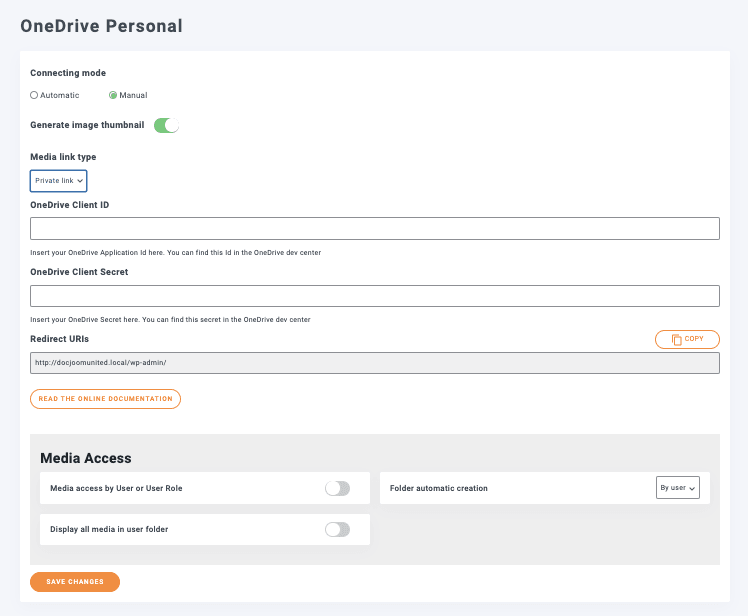Click into the OneDrive Client Secret field

click(375, 296)
